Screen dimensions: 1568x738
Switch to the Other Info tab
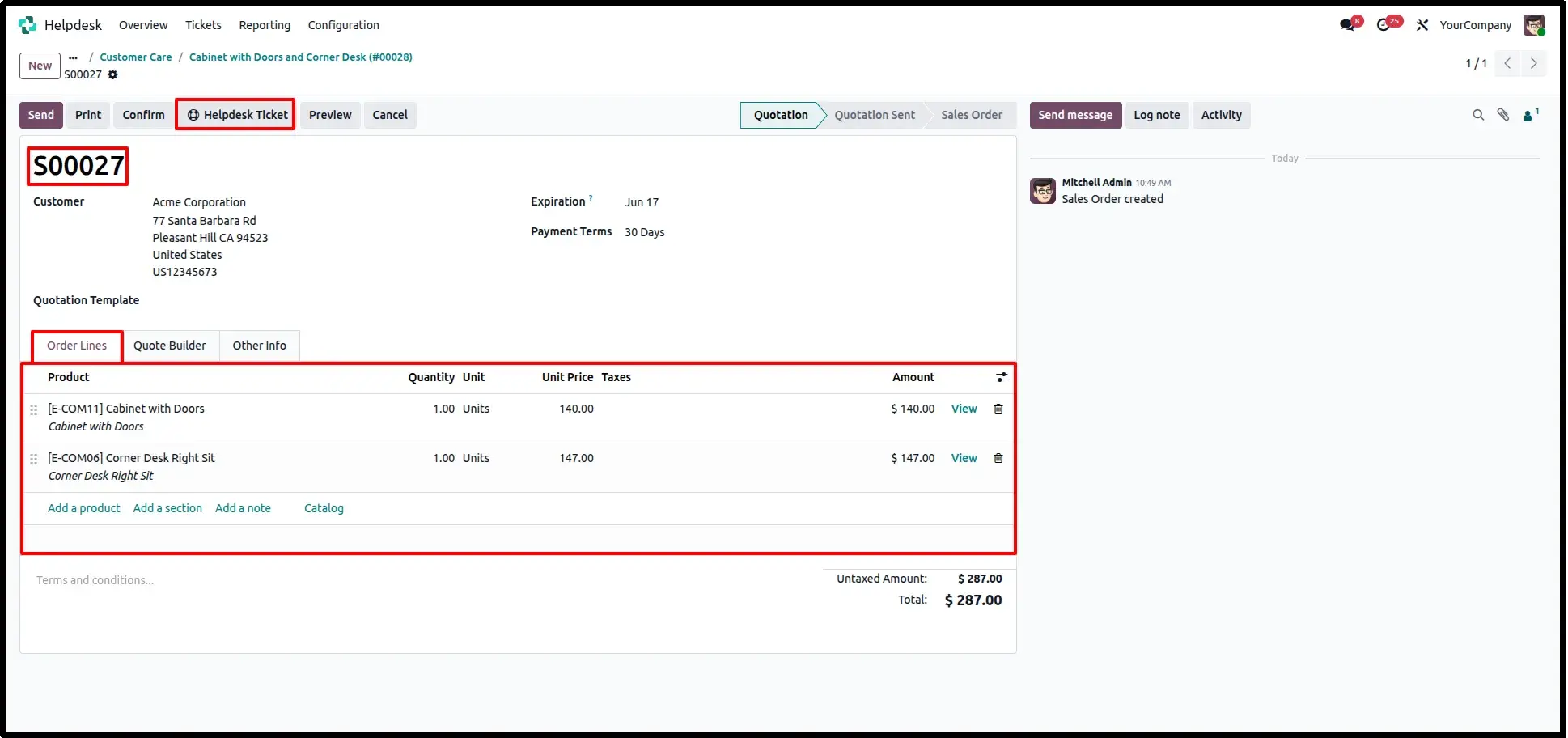[260, 346]
